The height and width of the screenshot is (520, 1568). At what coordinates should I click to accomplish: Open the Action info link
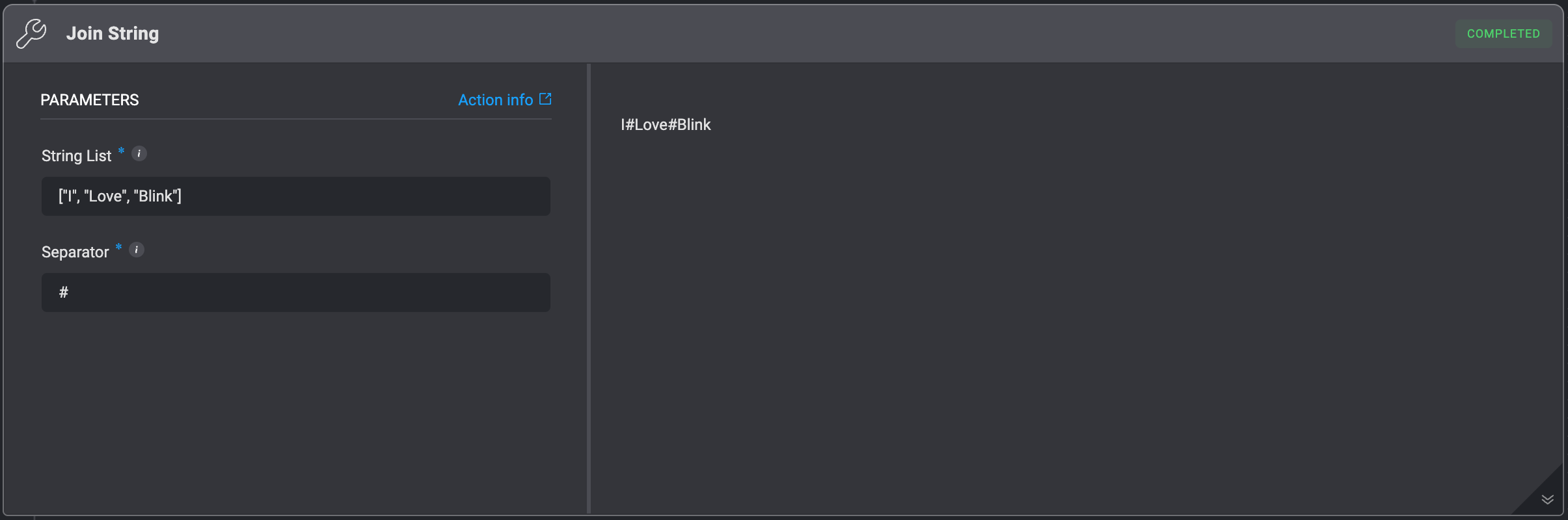(504, 99)
